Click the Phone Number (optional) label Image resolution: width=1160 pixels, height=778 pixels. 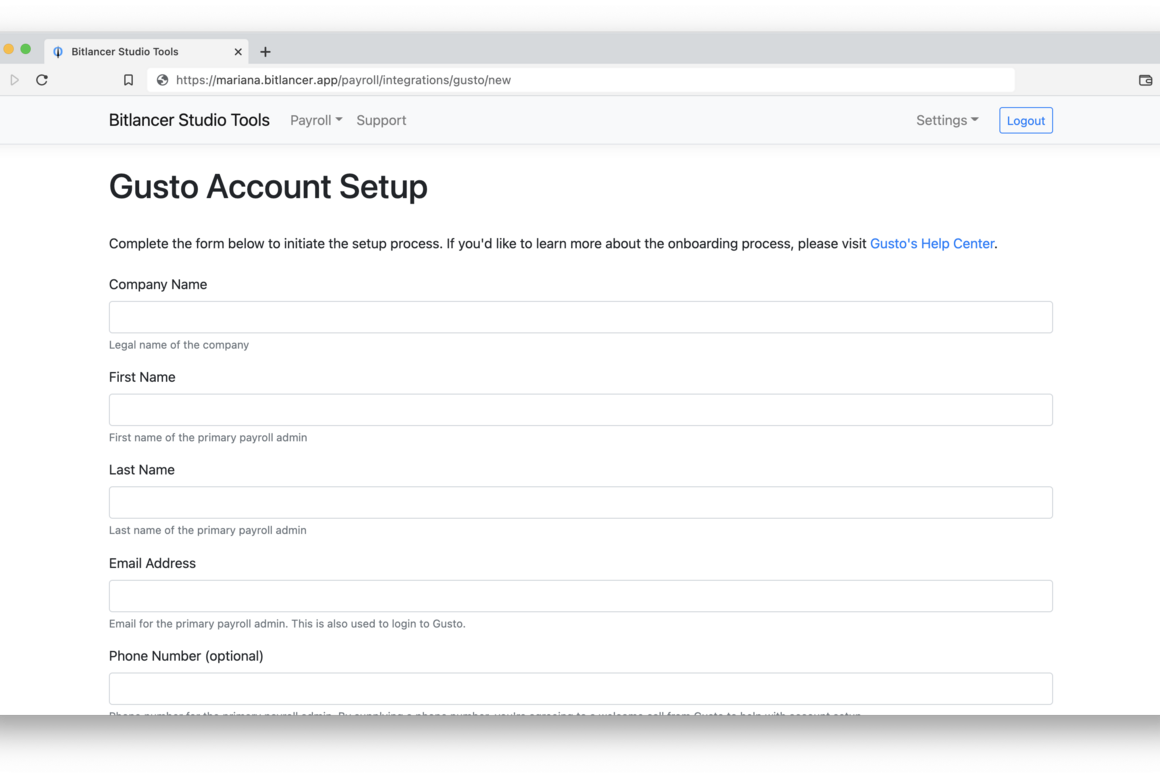click(x=186, y=656)
